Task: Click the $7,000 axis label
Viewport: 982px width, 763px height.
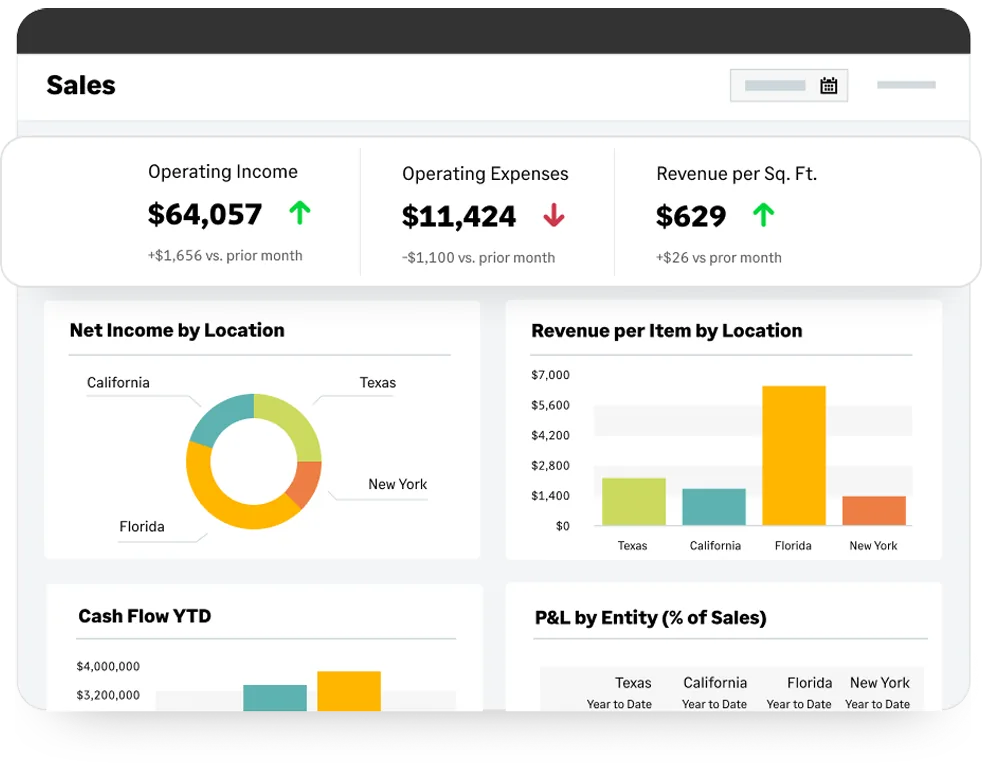Action: click(550, 375)
